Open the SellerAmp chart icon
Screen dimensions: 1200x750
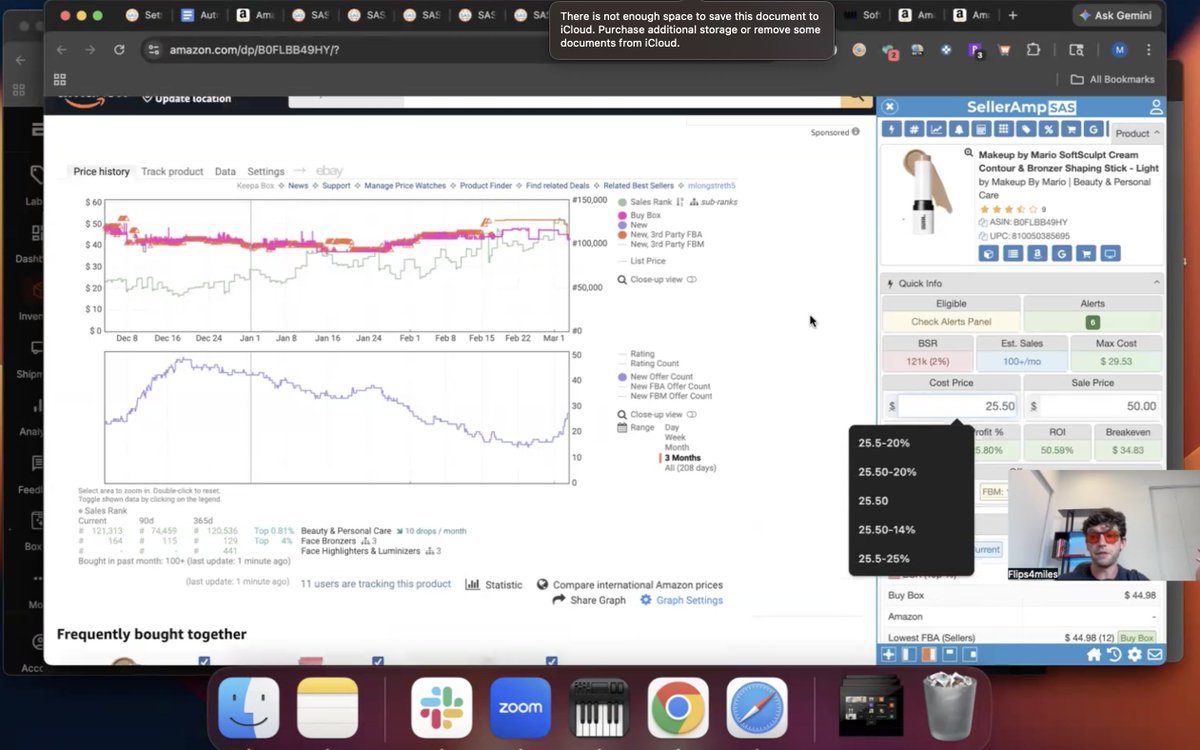[x=937, y=129]
